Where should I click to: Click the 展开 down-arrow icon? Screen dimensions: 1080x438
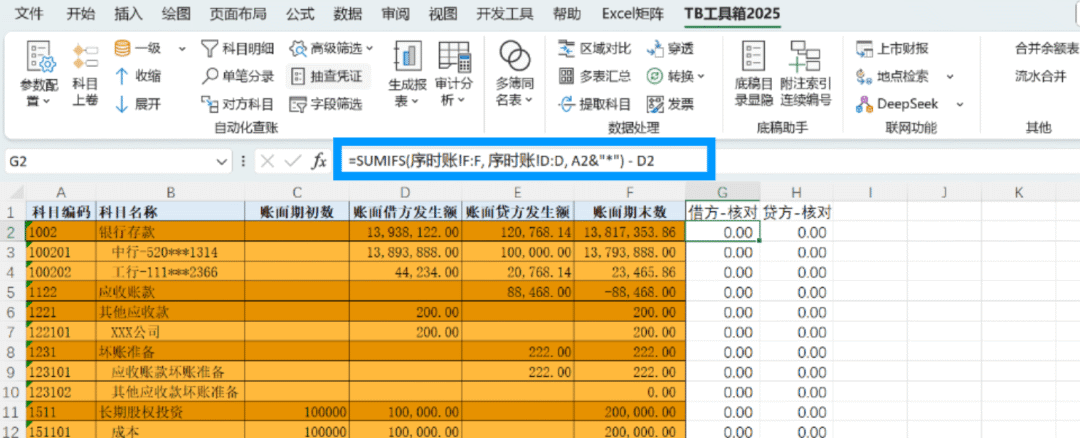click(x=122, y=104)
